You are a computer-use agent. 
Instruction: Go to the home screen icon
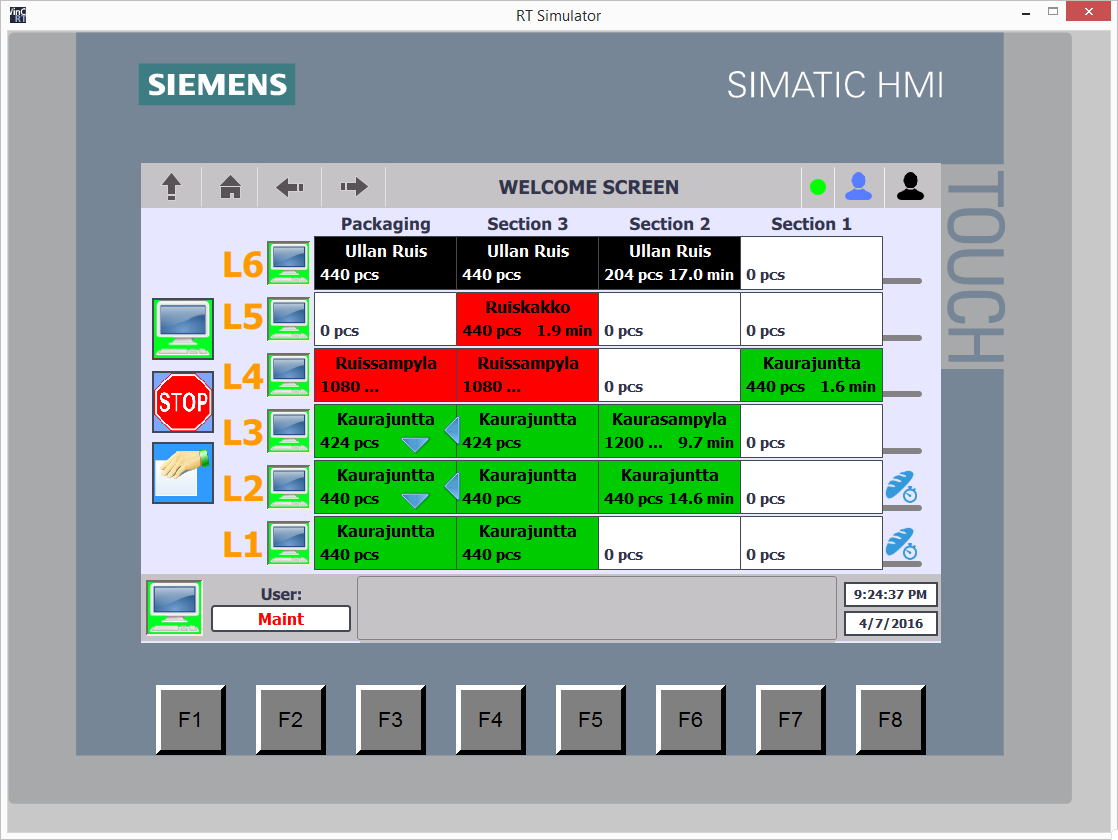pos(231,187)
